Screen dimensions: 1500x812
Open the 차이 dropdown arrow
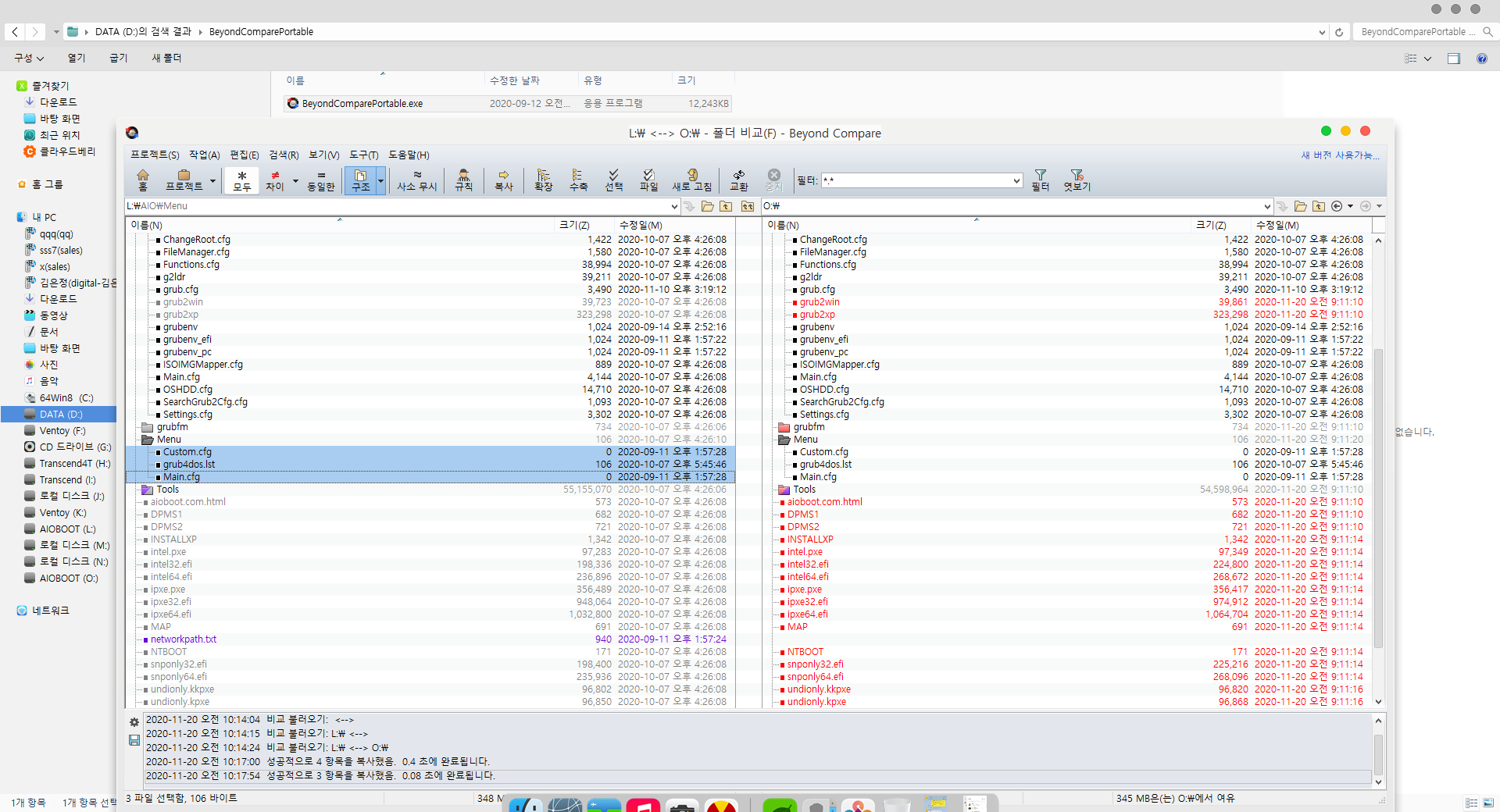pos(295,180)
